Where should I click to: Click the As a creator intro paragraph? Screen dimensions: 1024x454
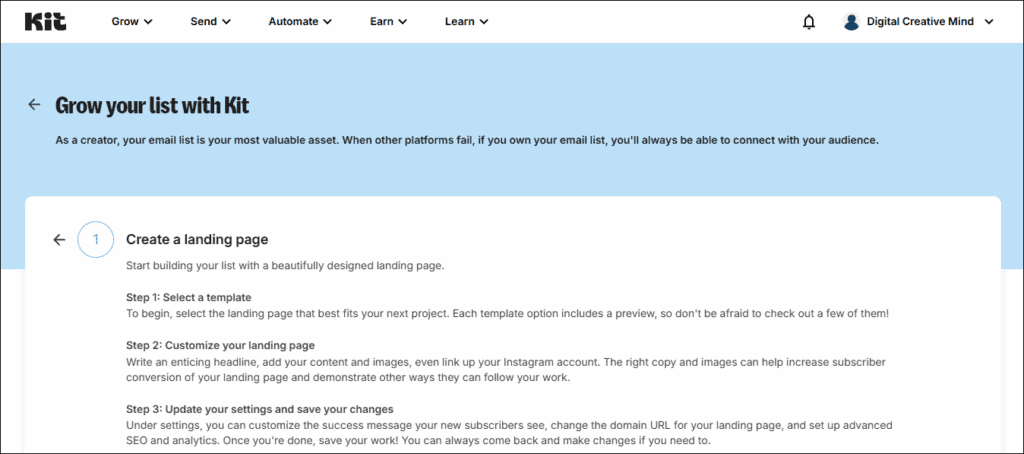point(467,141)
